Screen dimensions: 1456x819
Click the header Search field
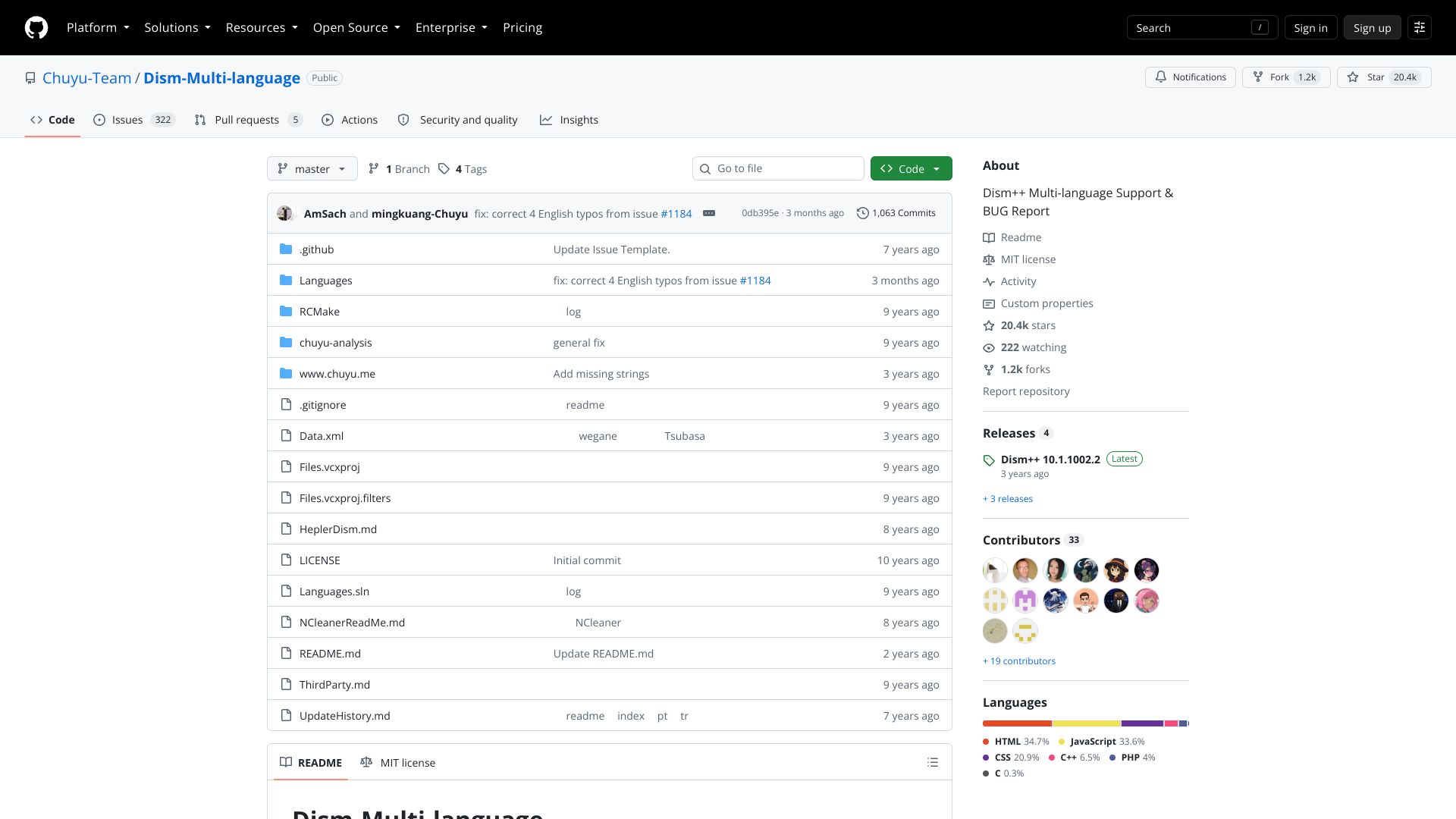tap(1202, 27)
